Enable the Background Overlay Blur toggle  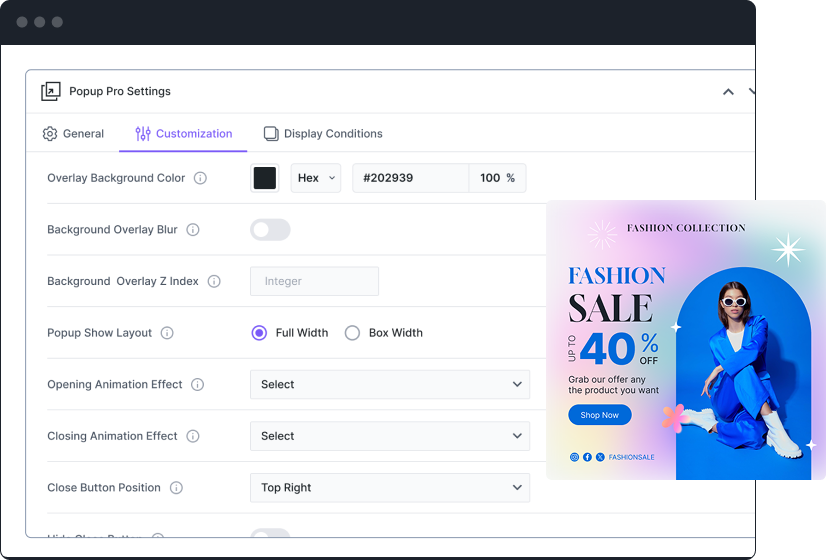270,230
